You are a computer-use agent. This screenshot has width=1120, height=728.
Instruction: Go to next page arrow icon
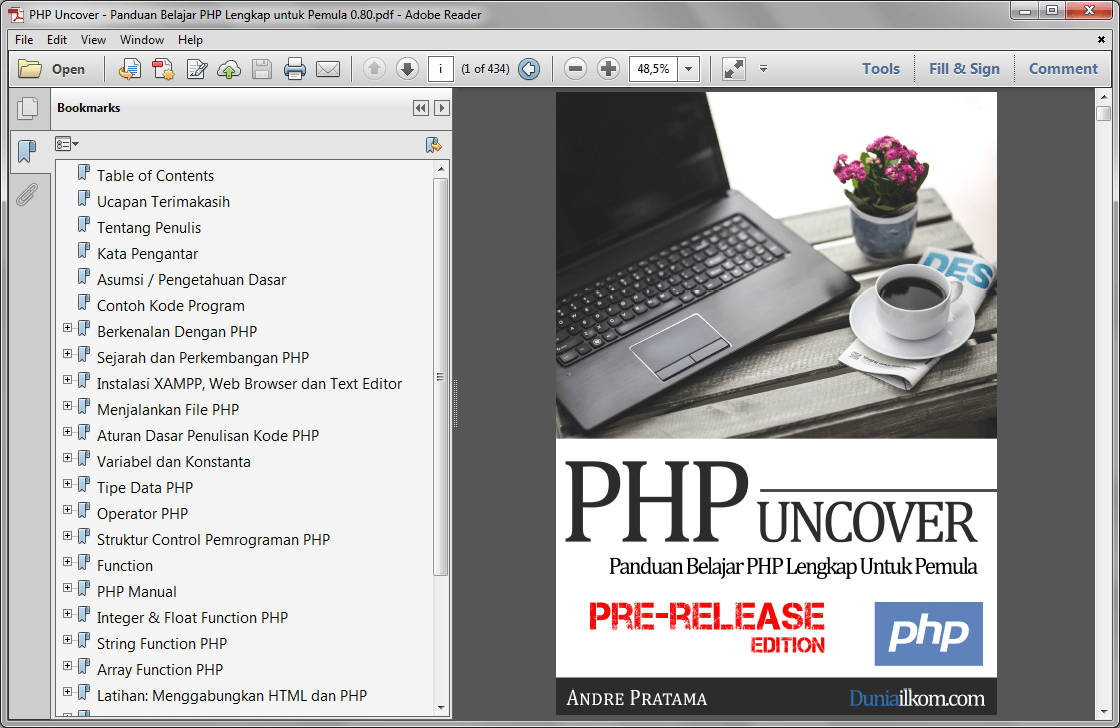(x=407, y=69)
